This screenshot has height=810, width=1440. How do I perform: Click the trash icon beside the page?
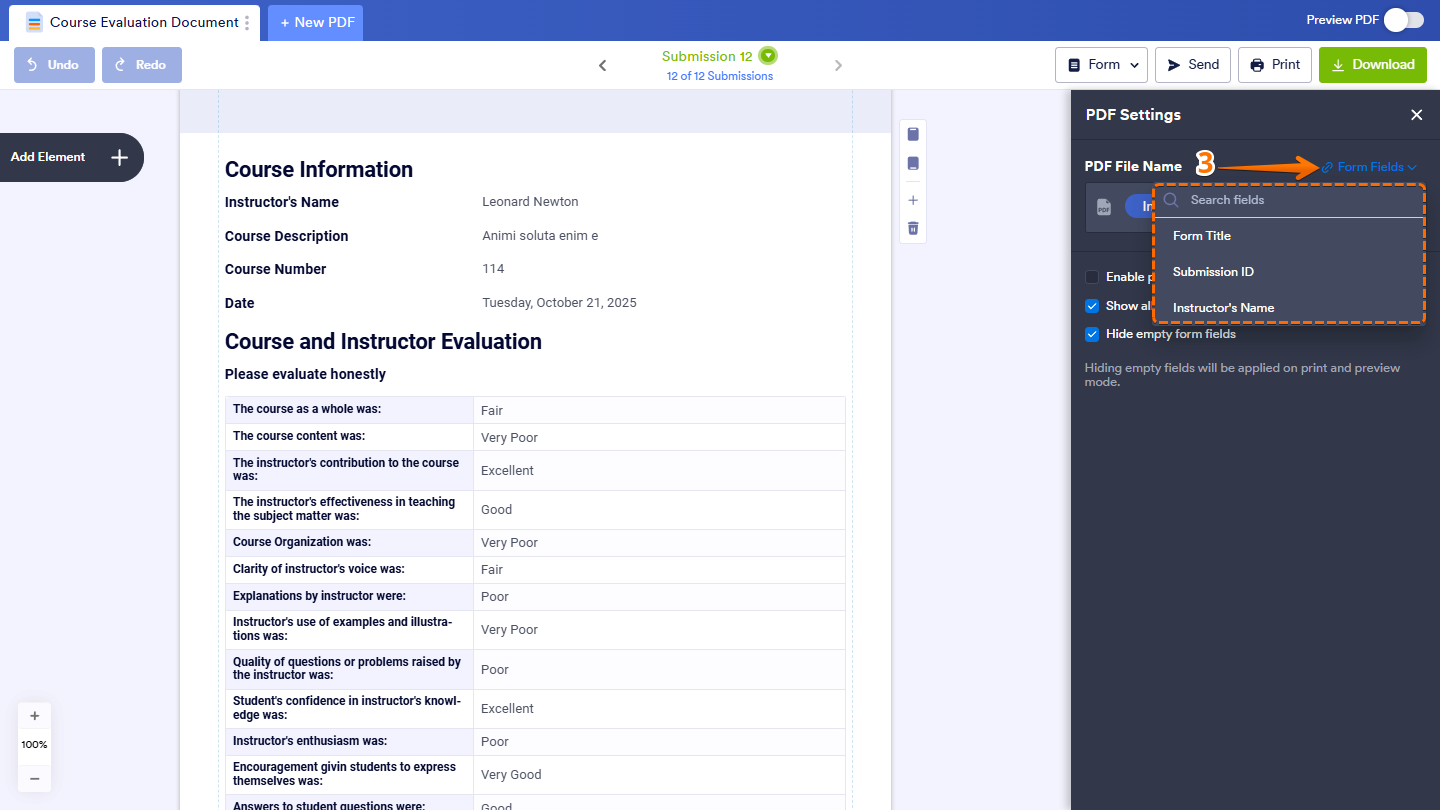click(x=912, y=229)
